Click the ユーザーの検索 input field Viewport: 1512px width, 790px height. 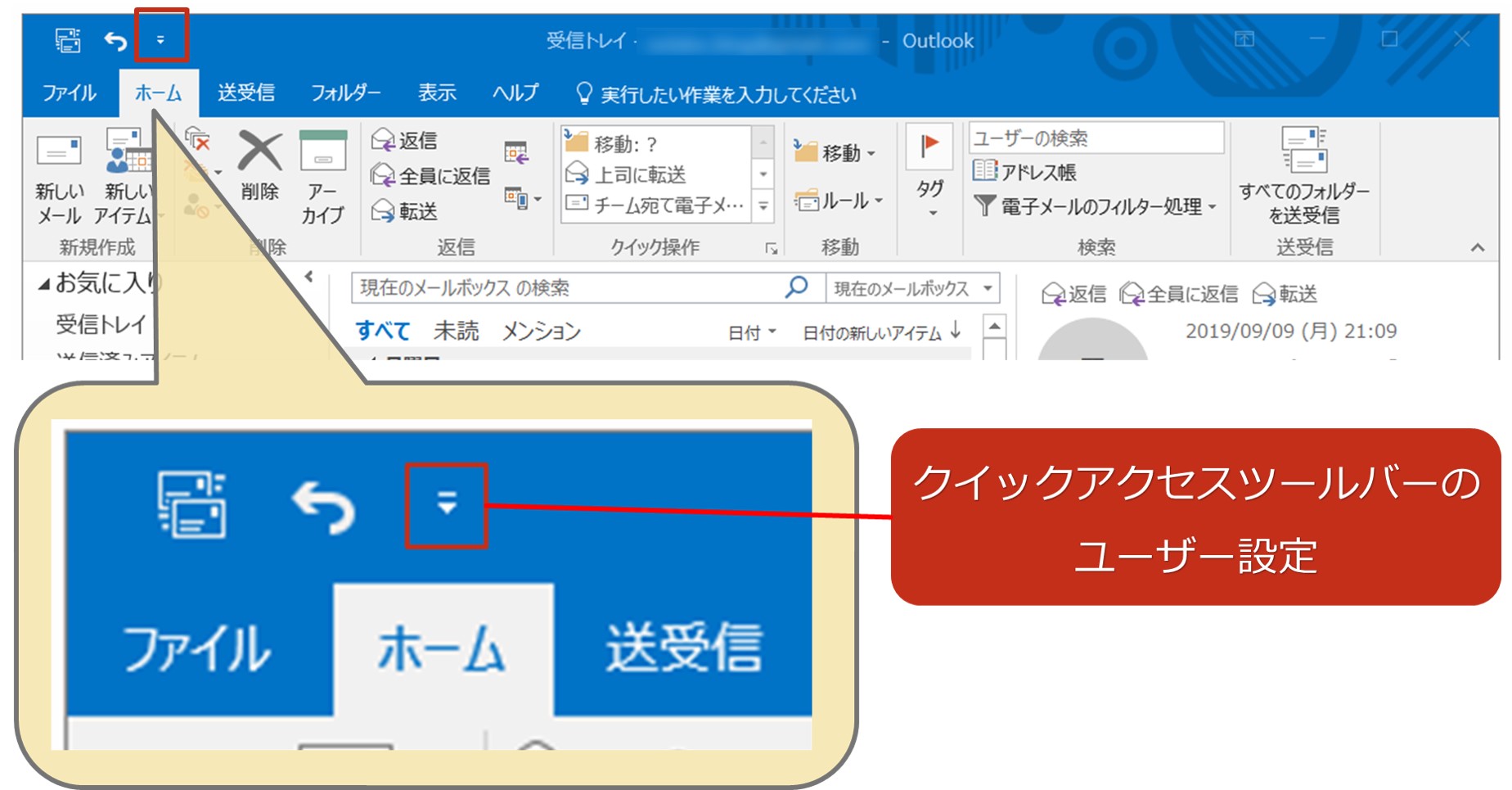1096,138
